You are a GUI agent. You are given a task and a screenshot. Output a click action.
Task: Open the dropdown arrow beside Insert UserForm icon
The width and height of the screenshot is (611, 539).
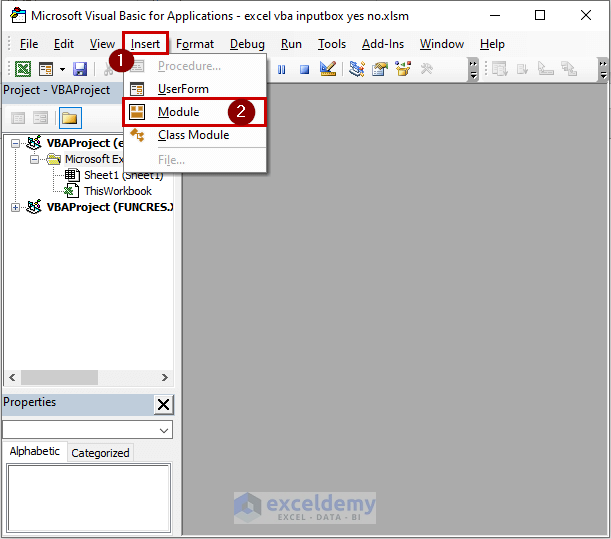(x=62, y=70)
